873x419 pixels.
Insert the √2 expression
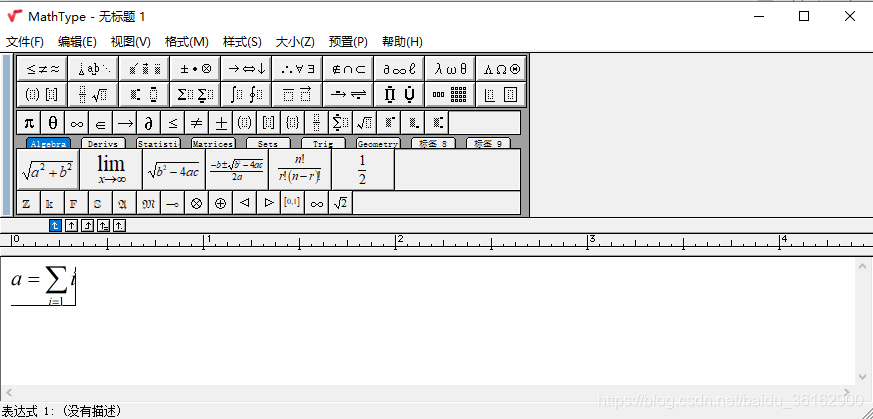click(340, 203)
